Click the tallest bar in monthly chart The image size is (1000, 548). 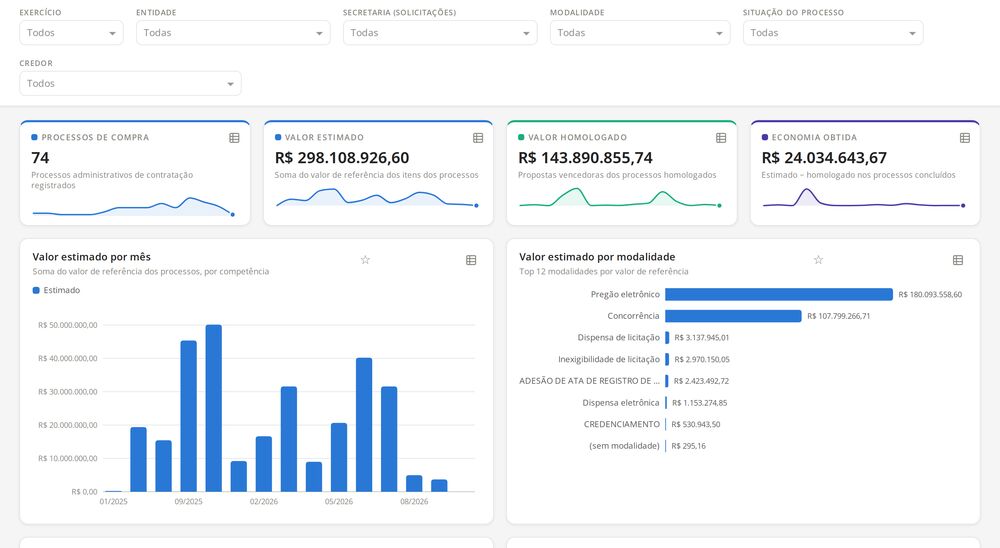214,408
